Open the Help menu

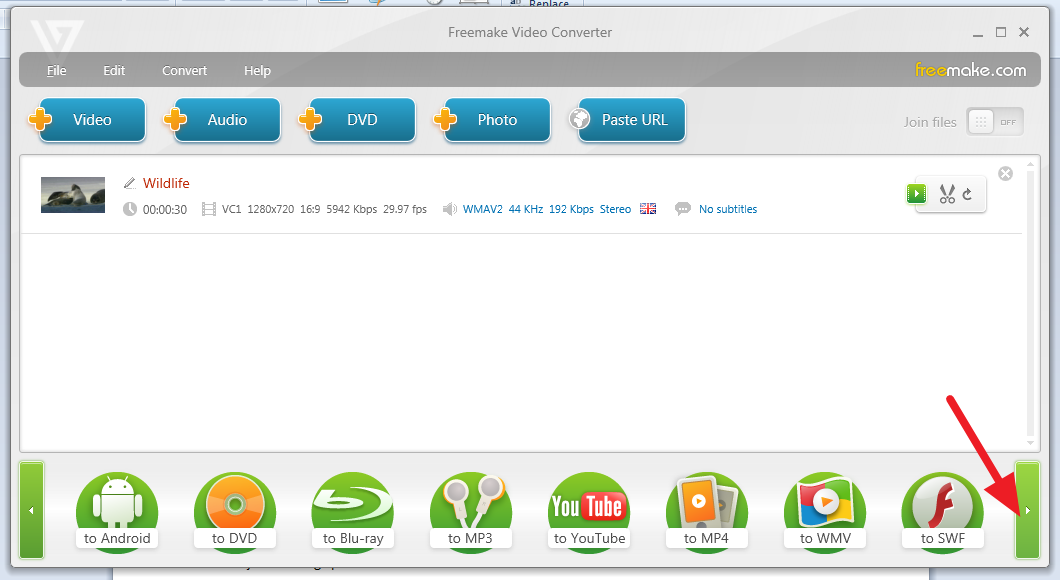coord(257,70)
